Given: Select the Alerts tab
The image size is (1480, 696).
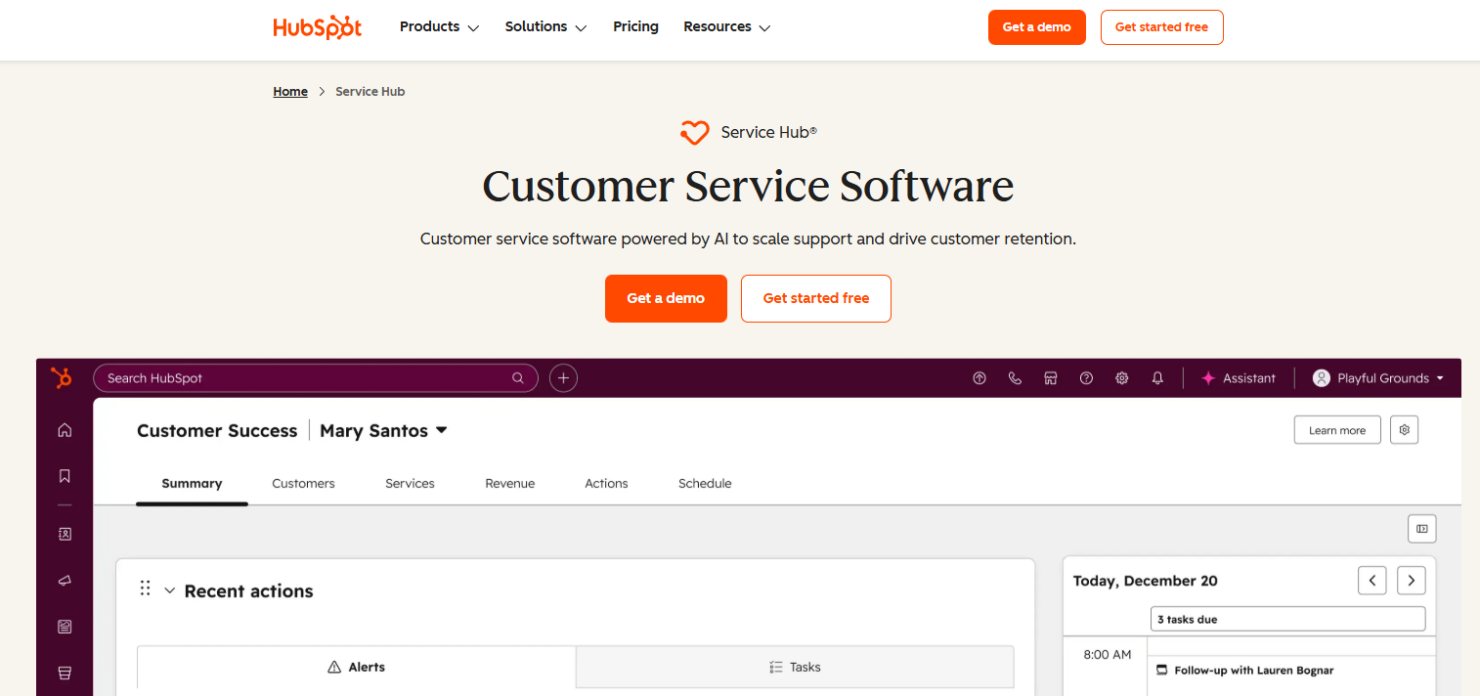Looking at the screenshot, I should click(356, 667).
